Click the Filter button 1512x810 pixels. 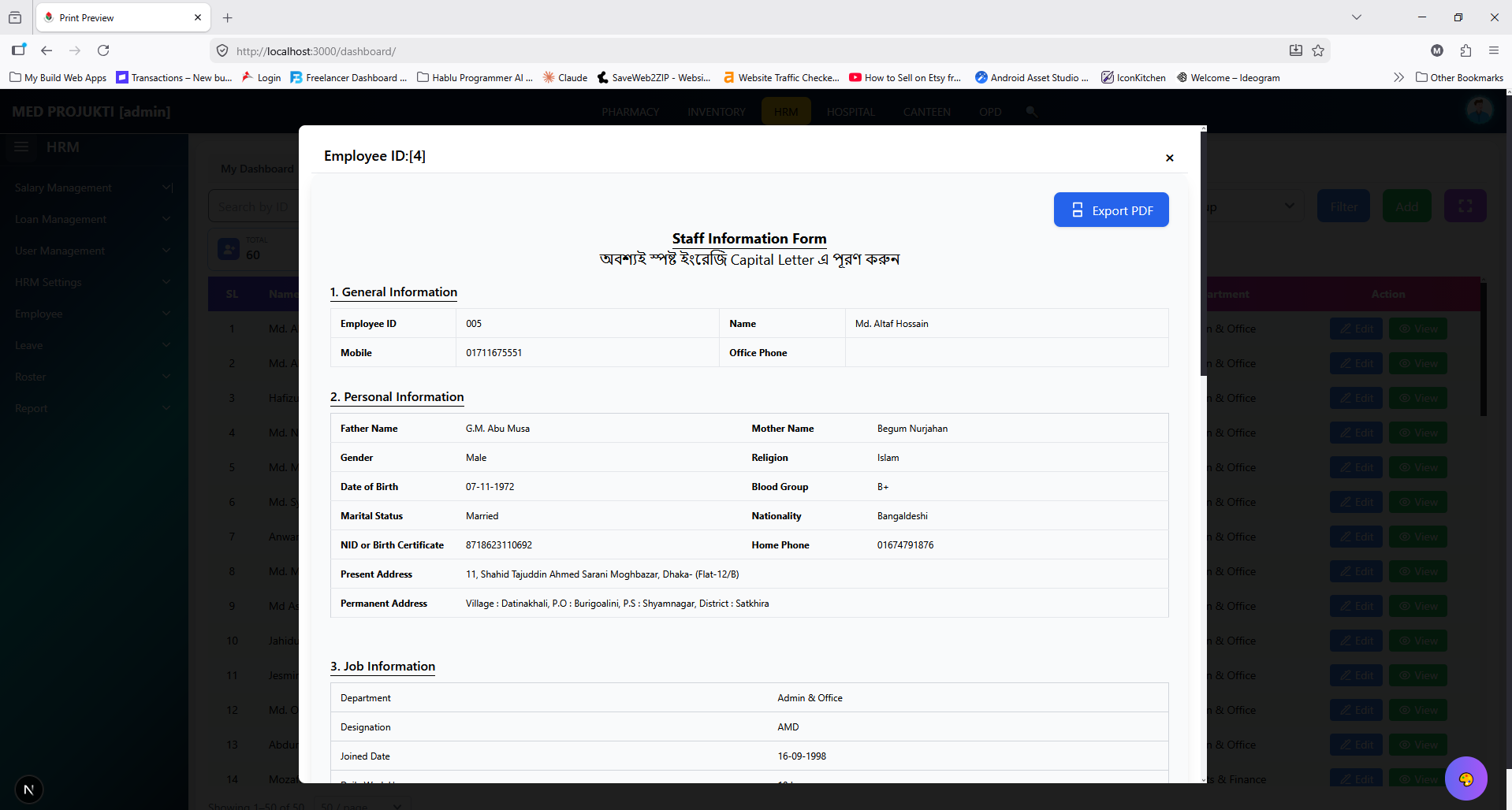1343,206
